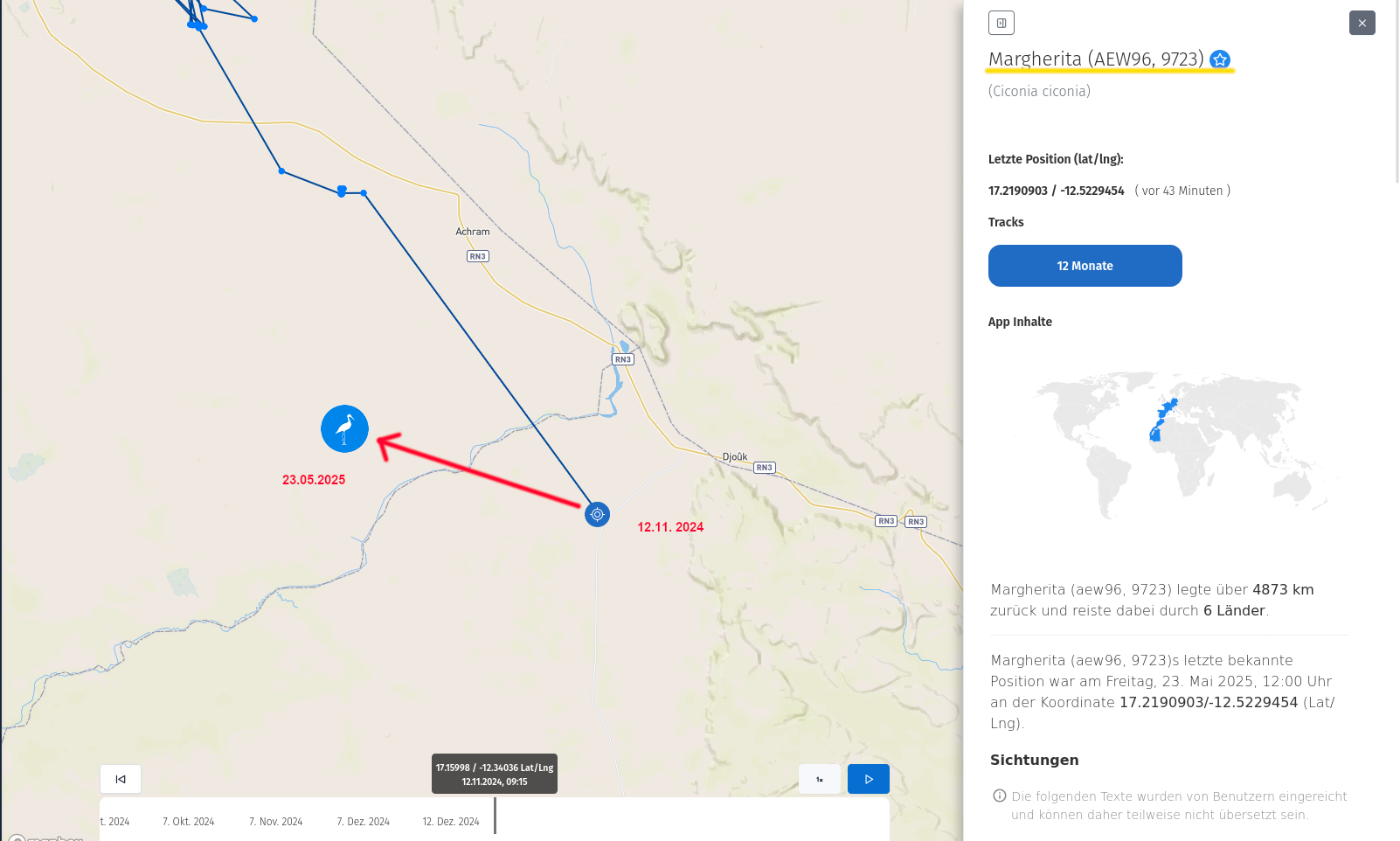Toggle the favorite star next to Margherita
Viewport: 1400px width, 841px height.
1220,59
